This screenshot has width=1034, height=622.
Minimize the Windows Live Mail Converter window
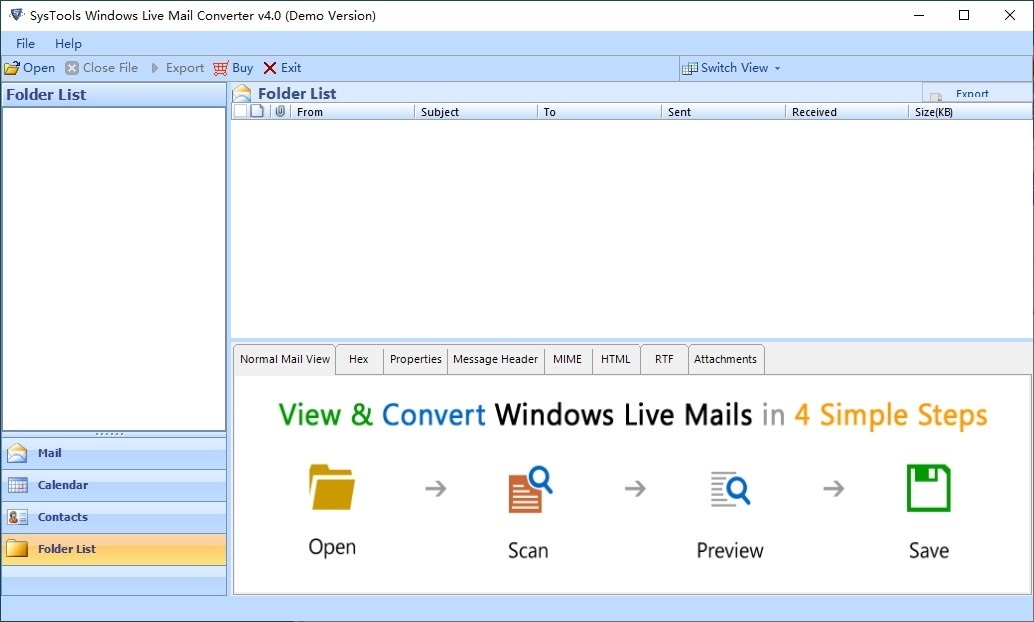coord(919,15)
